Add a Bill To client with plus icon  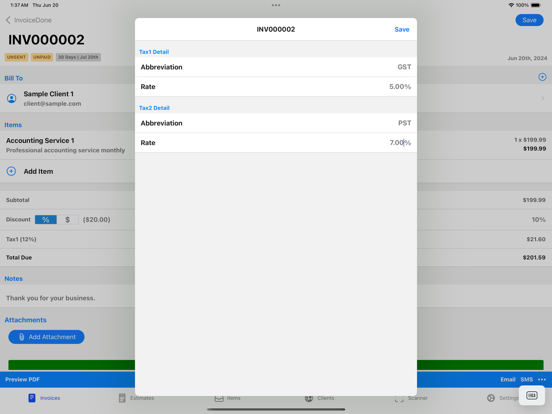coord(542,77)
